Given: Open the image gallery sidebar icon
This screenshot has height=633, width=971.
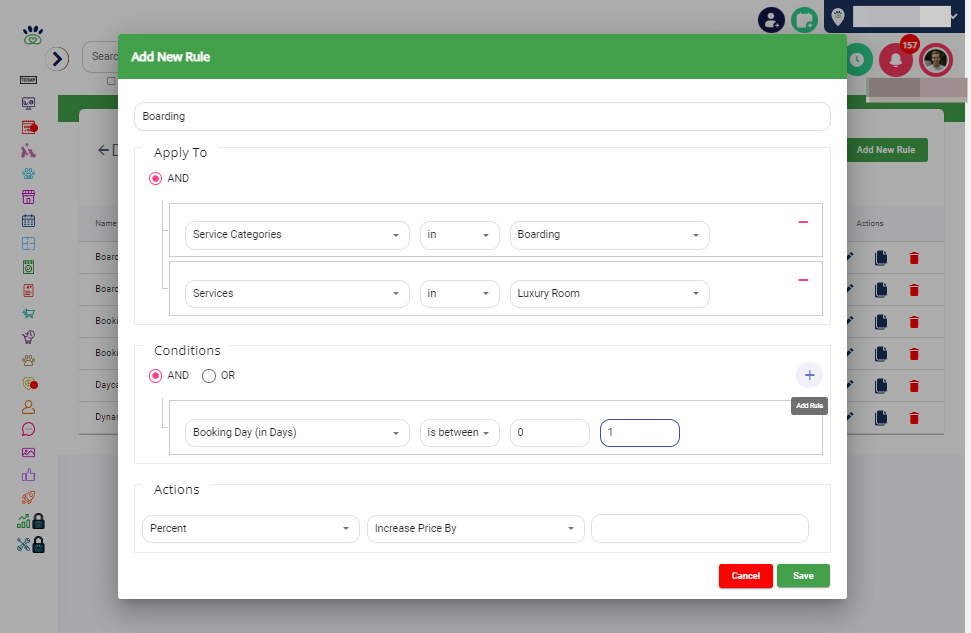Looking at the screenshot, I should (28, 452).
